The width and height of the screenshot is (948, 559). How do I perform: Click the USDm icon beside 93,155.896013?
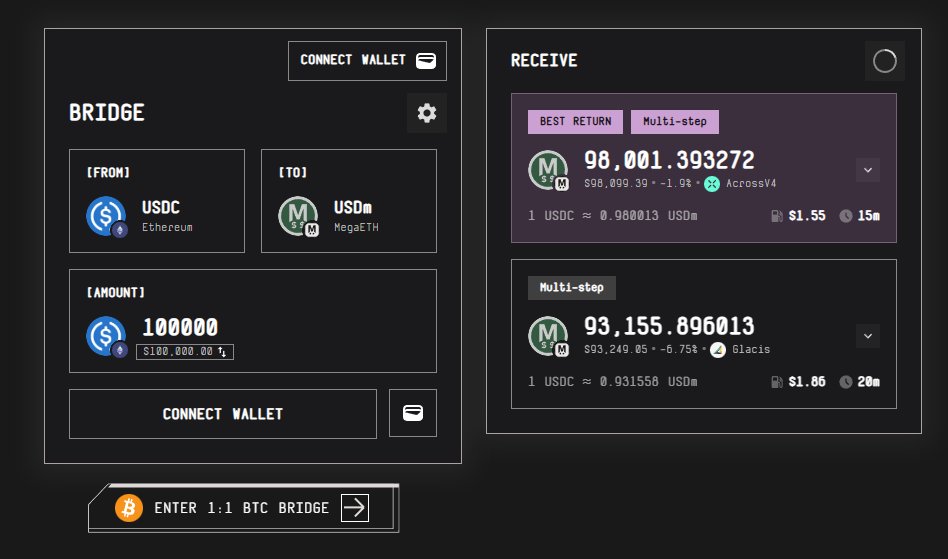click(x=548, y=337)
